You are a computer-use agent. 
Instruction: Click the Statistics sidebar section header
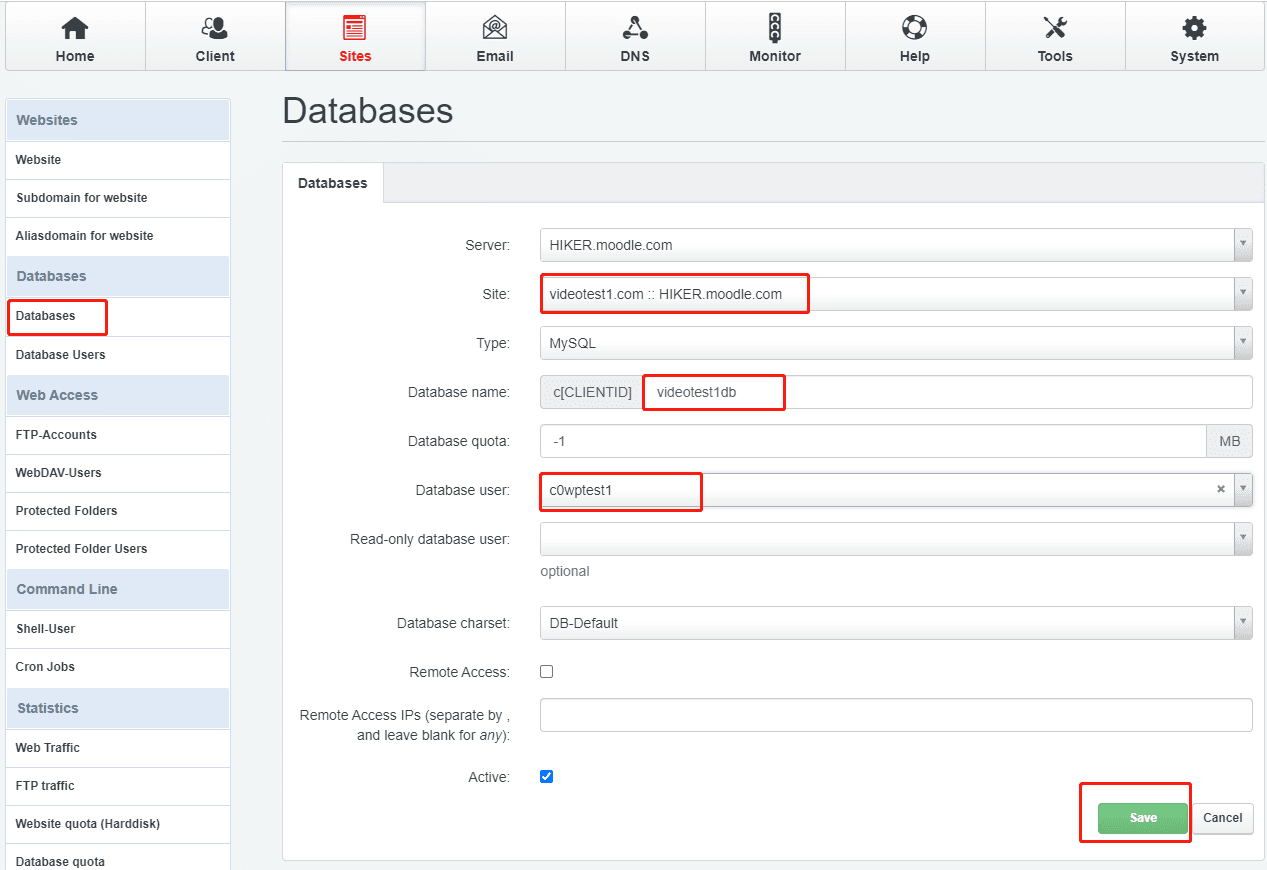118,708
